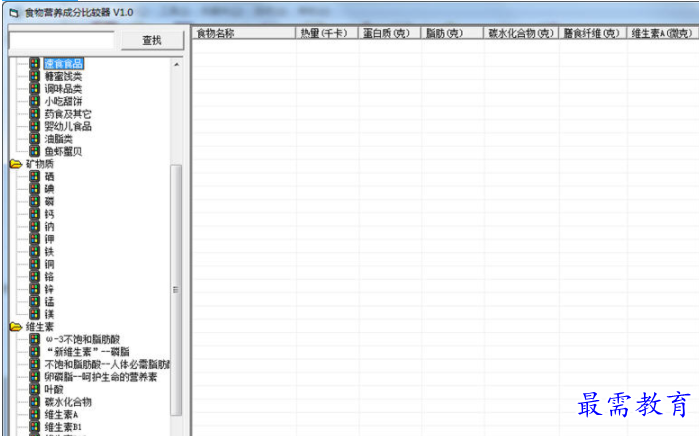Click the icon beside 调味品类
The image size is (699, 436).
(x=35, y=88)
